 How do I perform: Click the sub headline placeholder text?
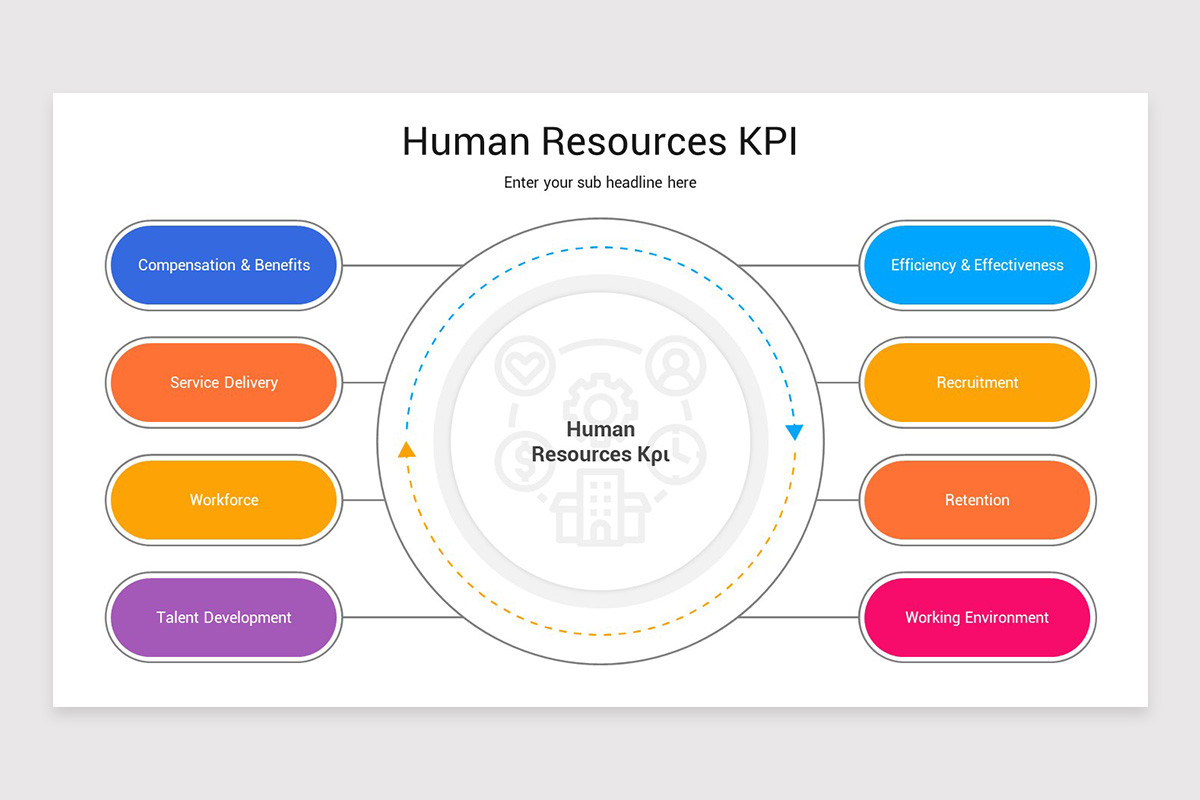[x=600, y=182]
